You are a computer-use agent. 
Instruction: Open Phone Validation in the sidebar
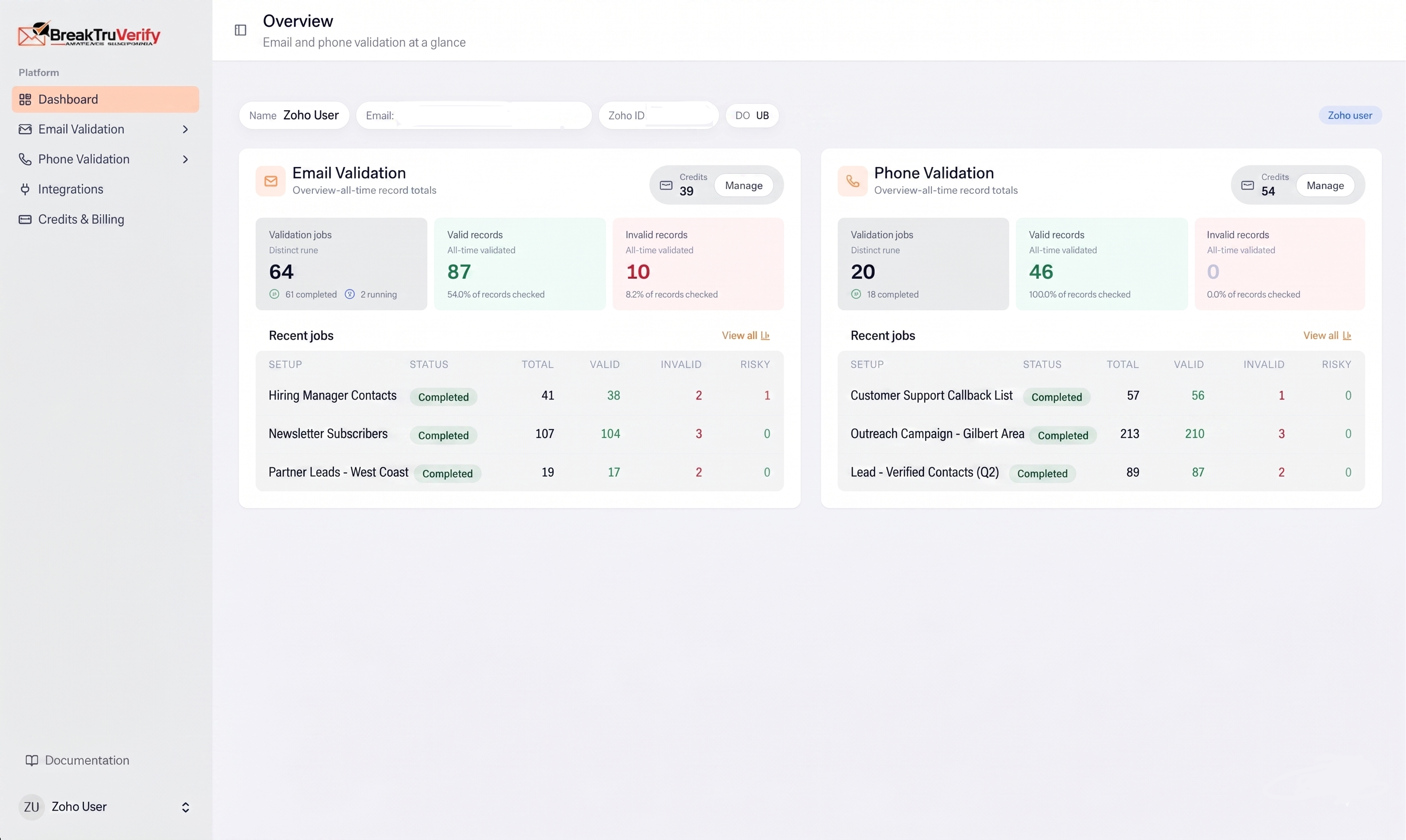pos(106,160)
